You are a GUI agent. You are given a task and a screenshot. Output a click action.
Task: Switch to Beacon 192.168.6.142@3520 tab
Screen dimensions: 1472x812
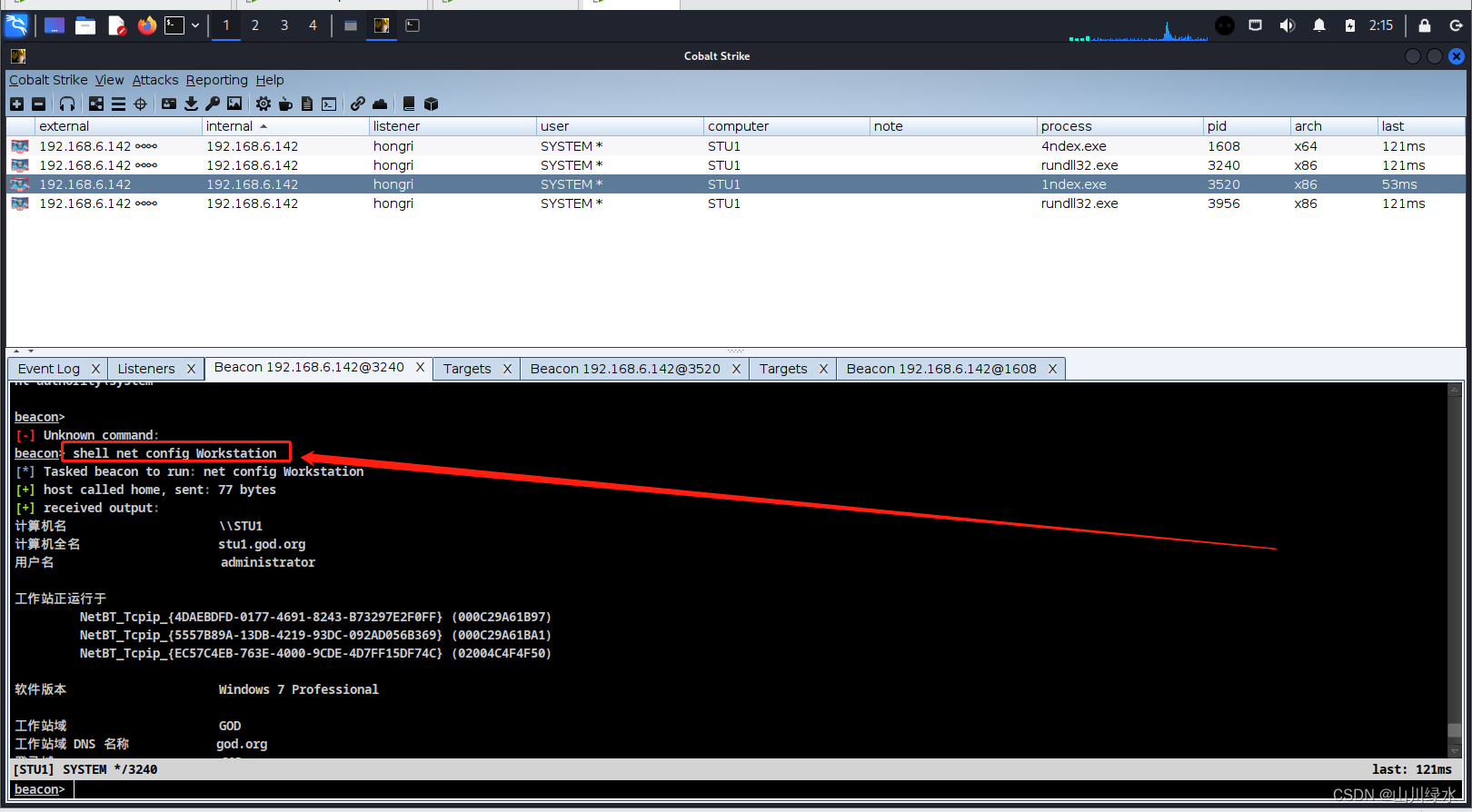point(625,369)
